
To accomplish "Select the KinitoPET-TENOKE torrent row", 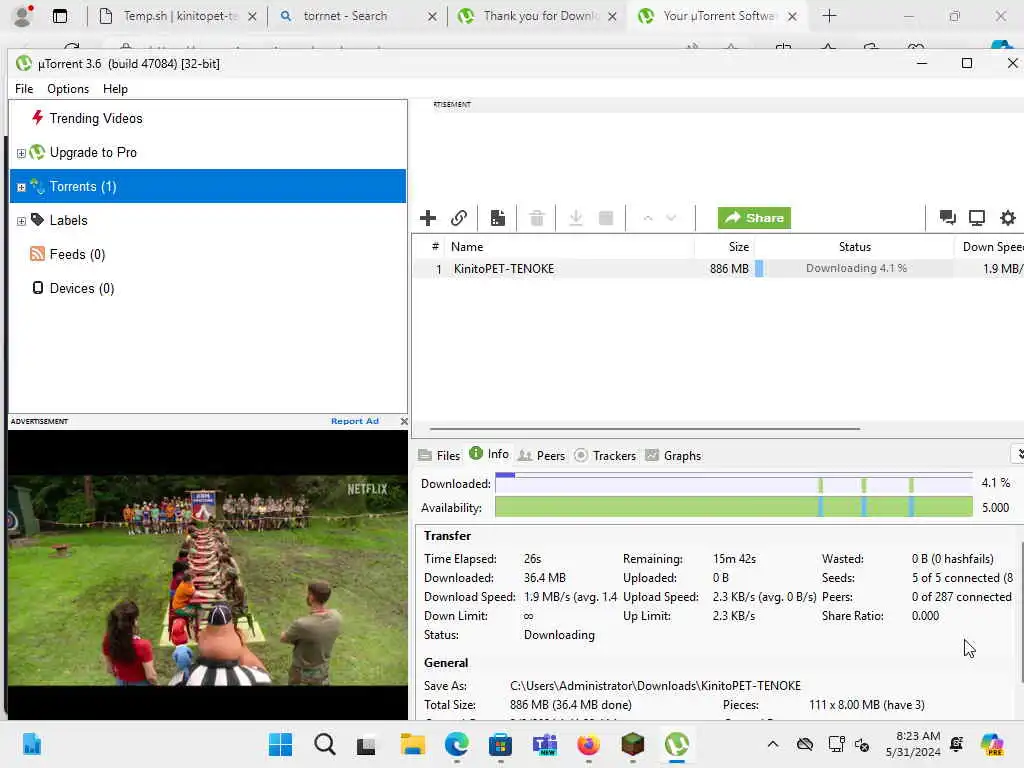I will pyautogui.click(x=718, y=268).
